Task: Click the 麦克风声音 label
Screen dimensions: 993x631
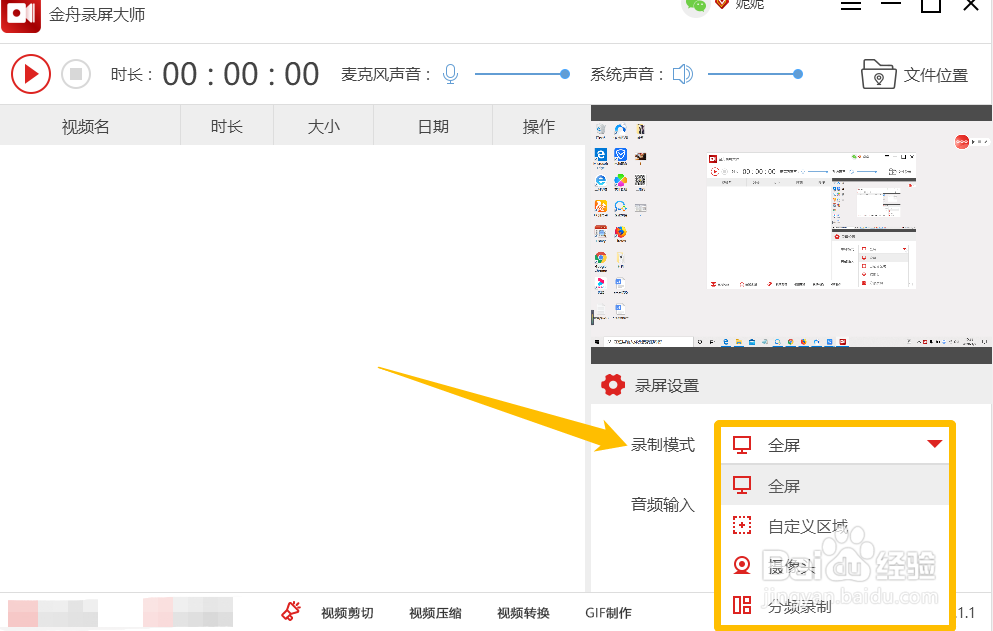Action: tap(386, 75)
